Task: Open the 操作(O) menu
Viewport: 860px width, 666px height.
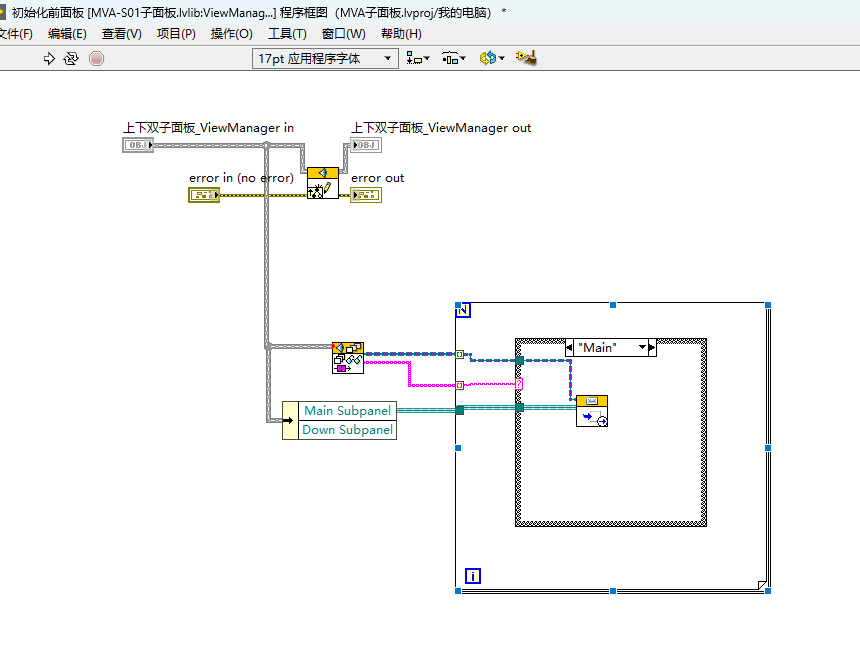Action: [x=231, y=34]
